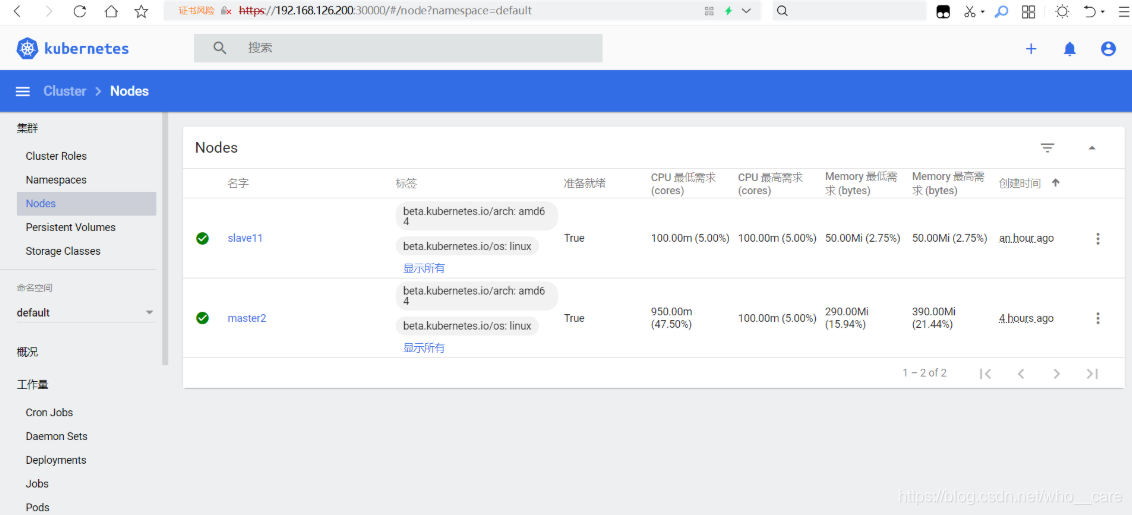This screenshot has width=1132, height=515.
Task: Click the browser forward arrow
Action: point(48,11)
